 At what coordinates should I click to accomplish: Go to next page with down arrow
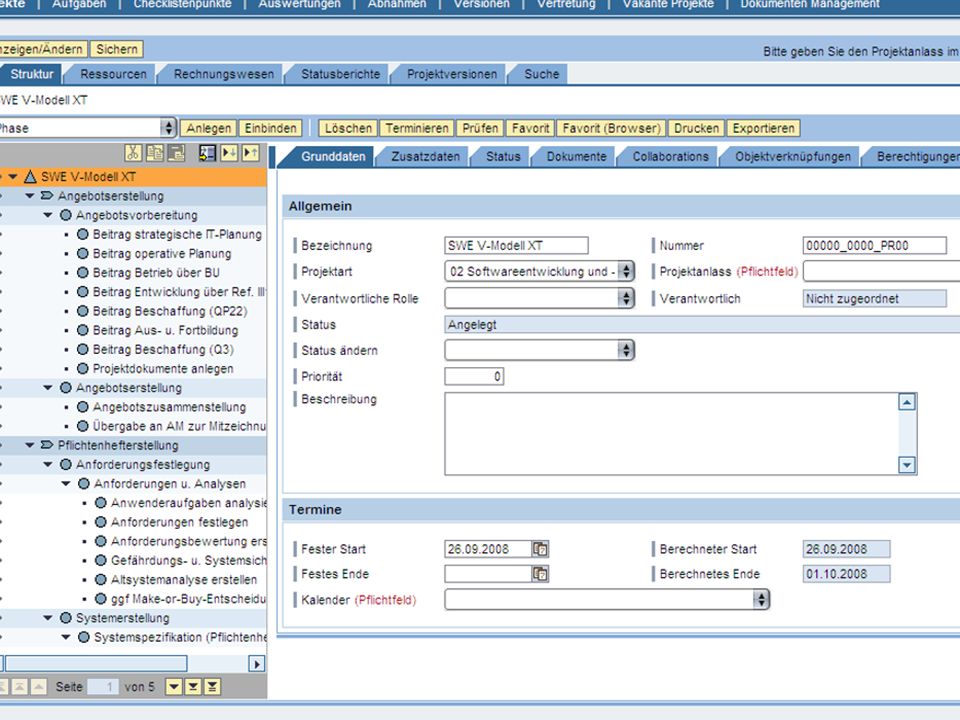click(174, 687)
